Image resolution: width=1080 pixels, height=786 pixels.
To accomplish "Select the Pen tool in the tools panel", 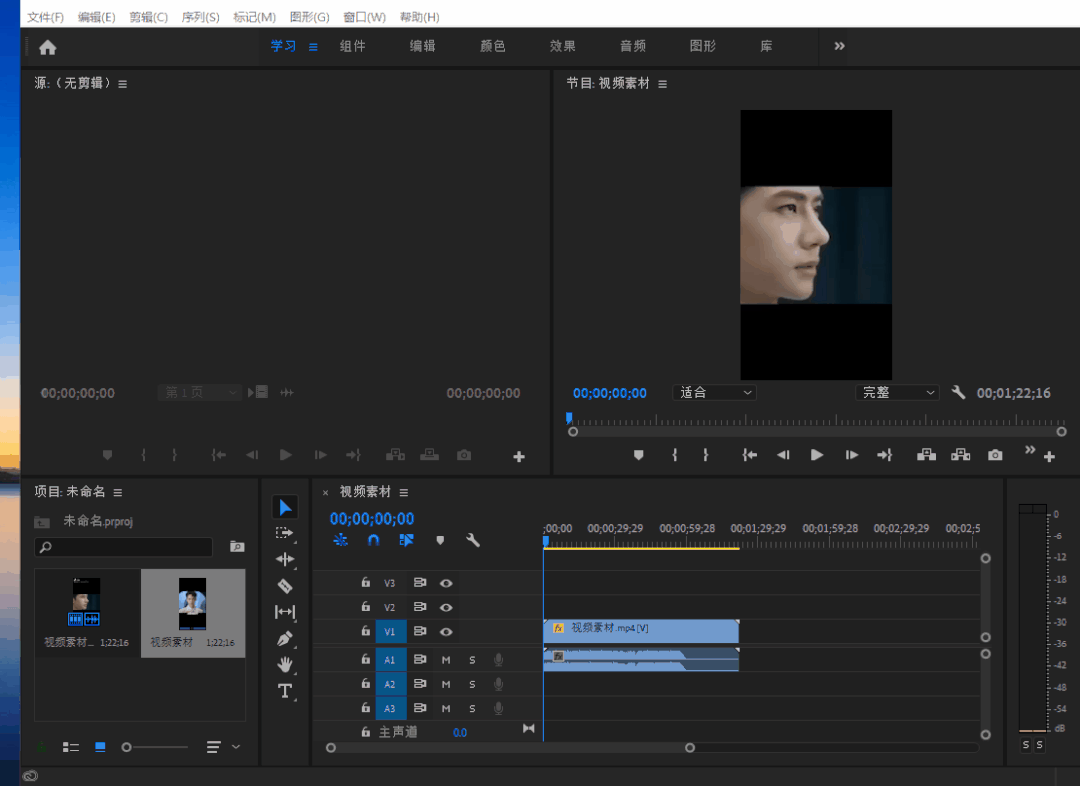I will click(285, 638).
